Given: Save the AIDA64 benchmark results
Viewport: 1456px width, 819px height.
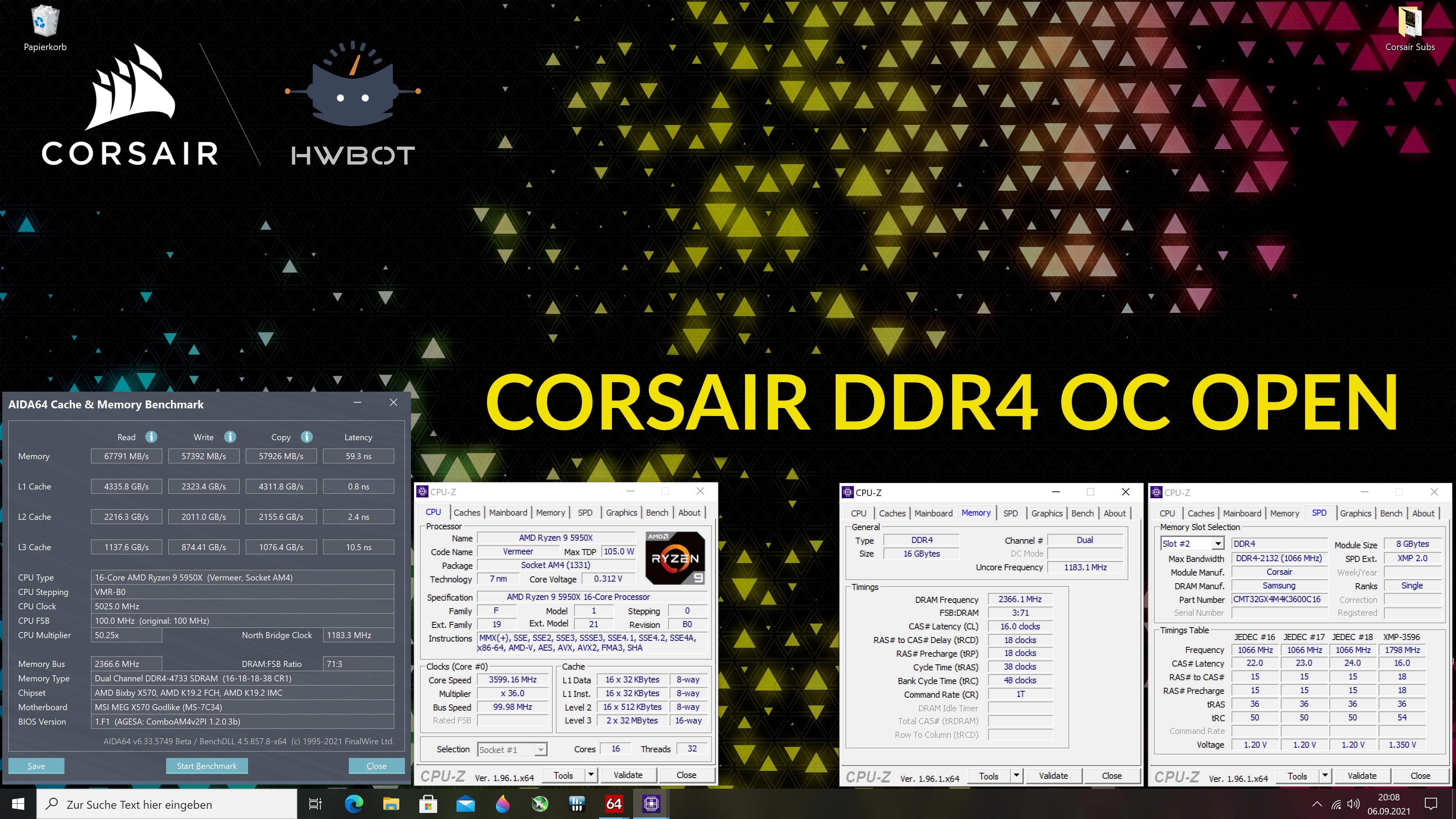Looking at the screenshot, I should click(36, 766).
